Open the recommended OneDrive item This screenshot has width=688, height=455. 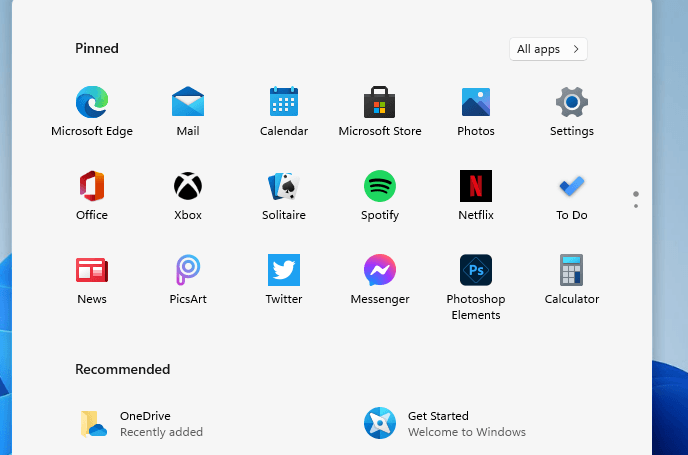tap(141, 423)
